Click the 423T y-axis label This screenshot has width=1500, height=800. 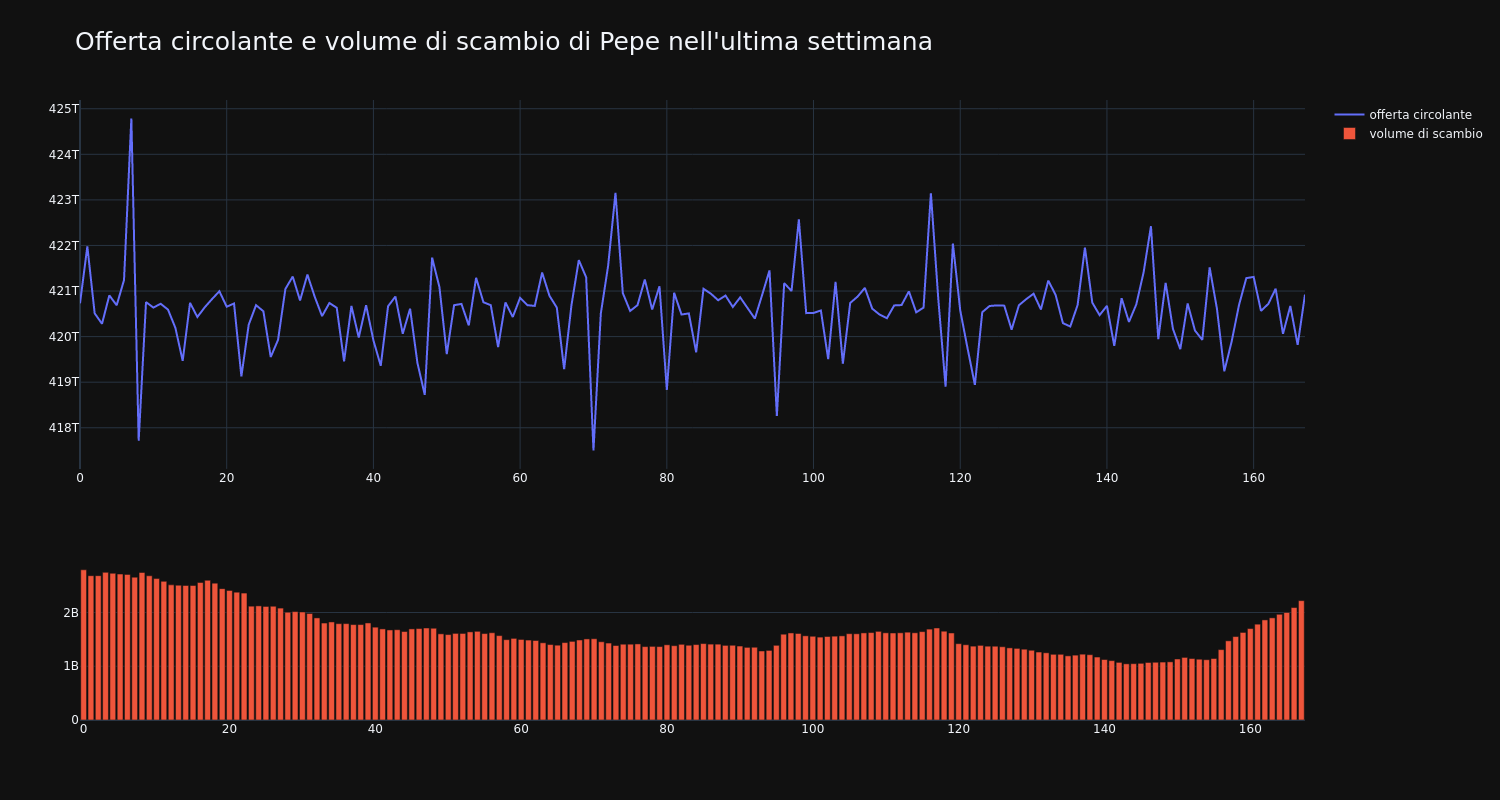click(63, 199)
